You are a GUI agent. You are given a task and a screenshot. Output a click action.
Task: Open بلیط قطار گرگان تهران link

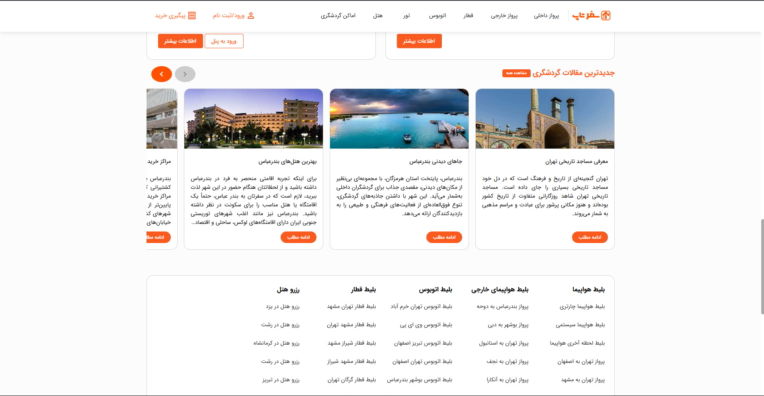click(x=351, y=380)
